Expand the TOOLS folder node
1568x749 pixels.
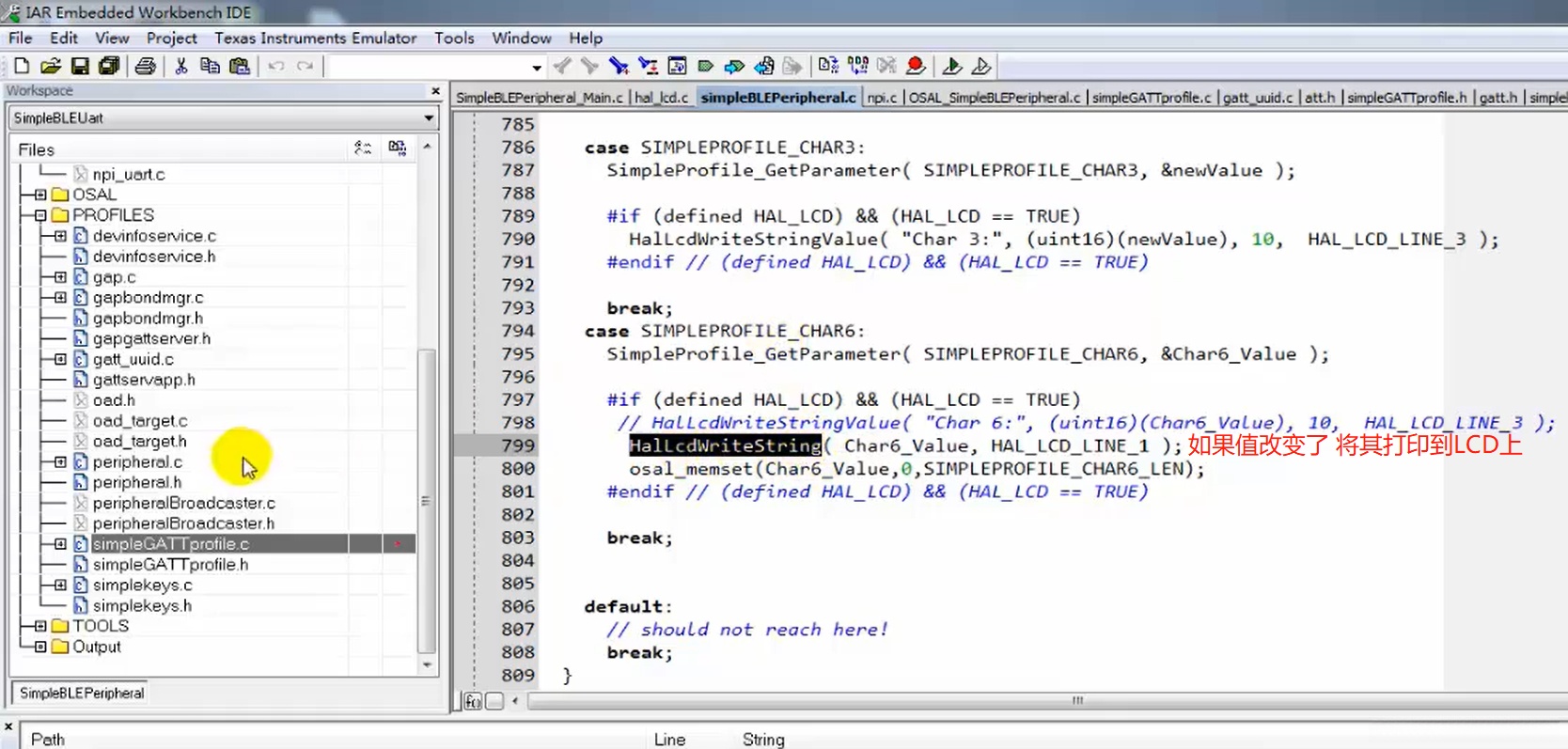click(x=40, y=626)
